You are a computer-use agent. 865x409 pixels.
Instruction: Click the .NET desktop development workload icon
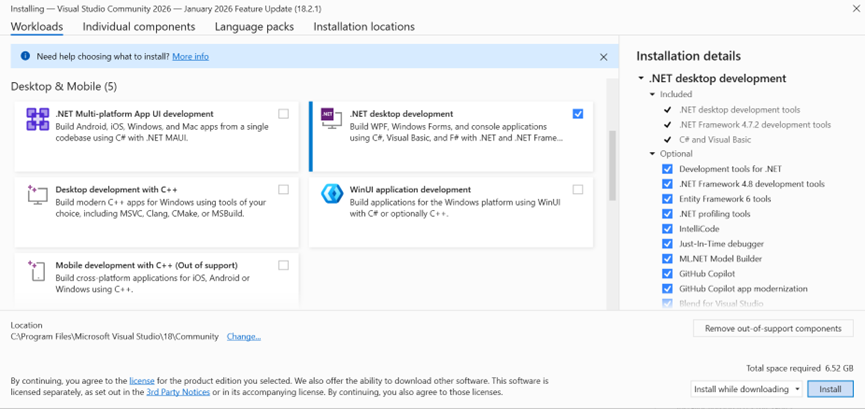pos(332,119)
